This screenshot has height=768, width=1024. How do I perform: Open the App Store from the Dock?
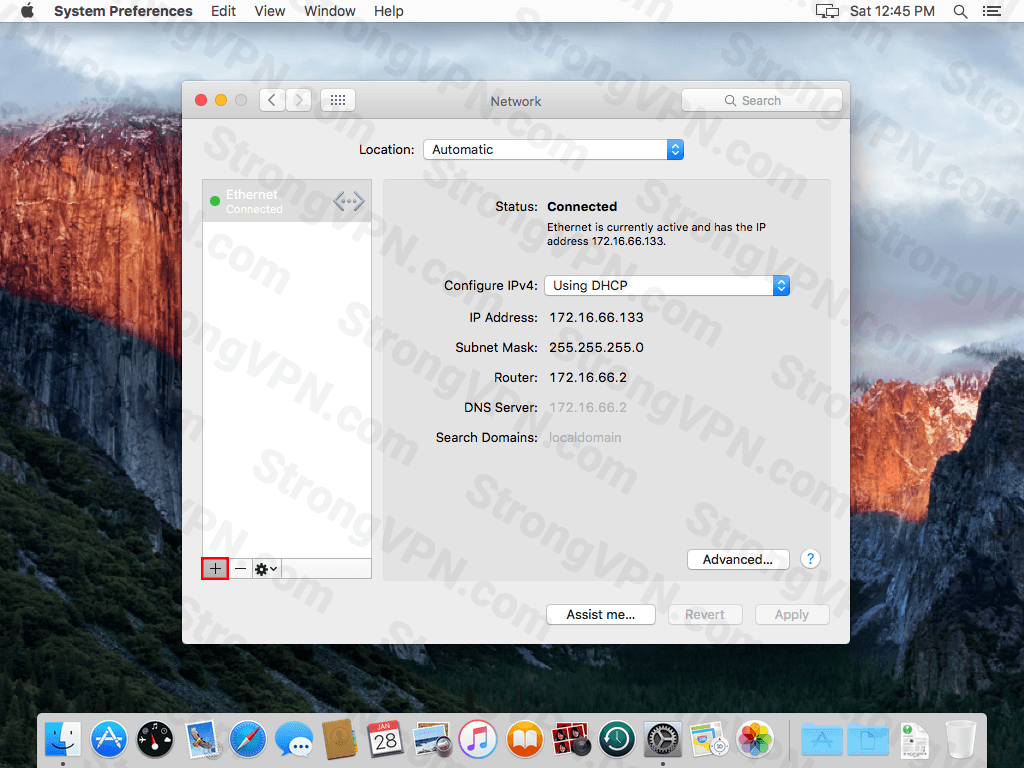pos(109,739)
